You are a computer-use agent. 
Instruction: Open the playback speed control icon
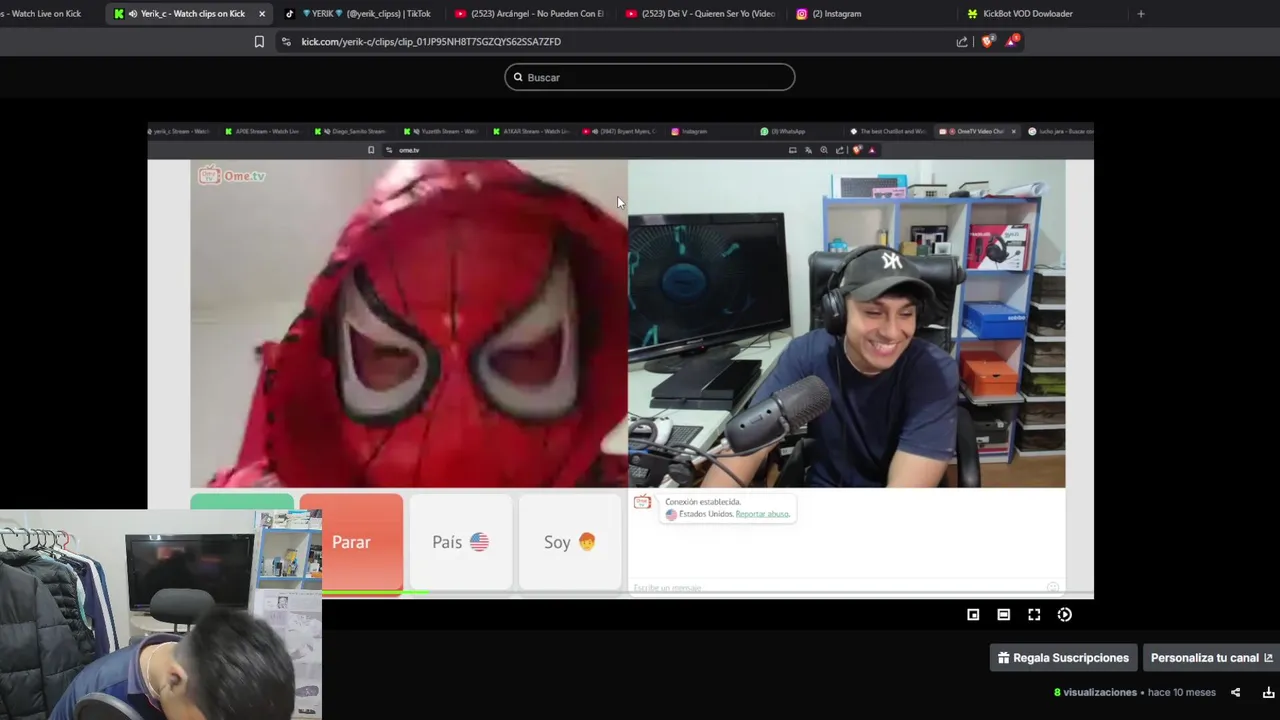(1065, 615)
